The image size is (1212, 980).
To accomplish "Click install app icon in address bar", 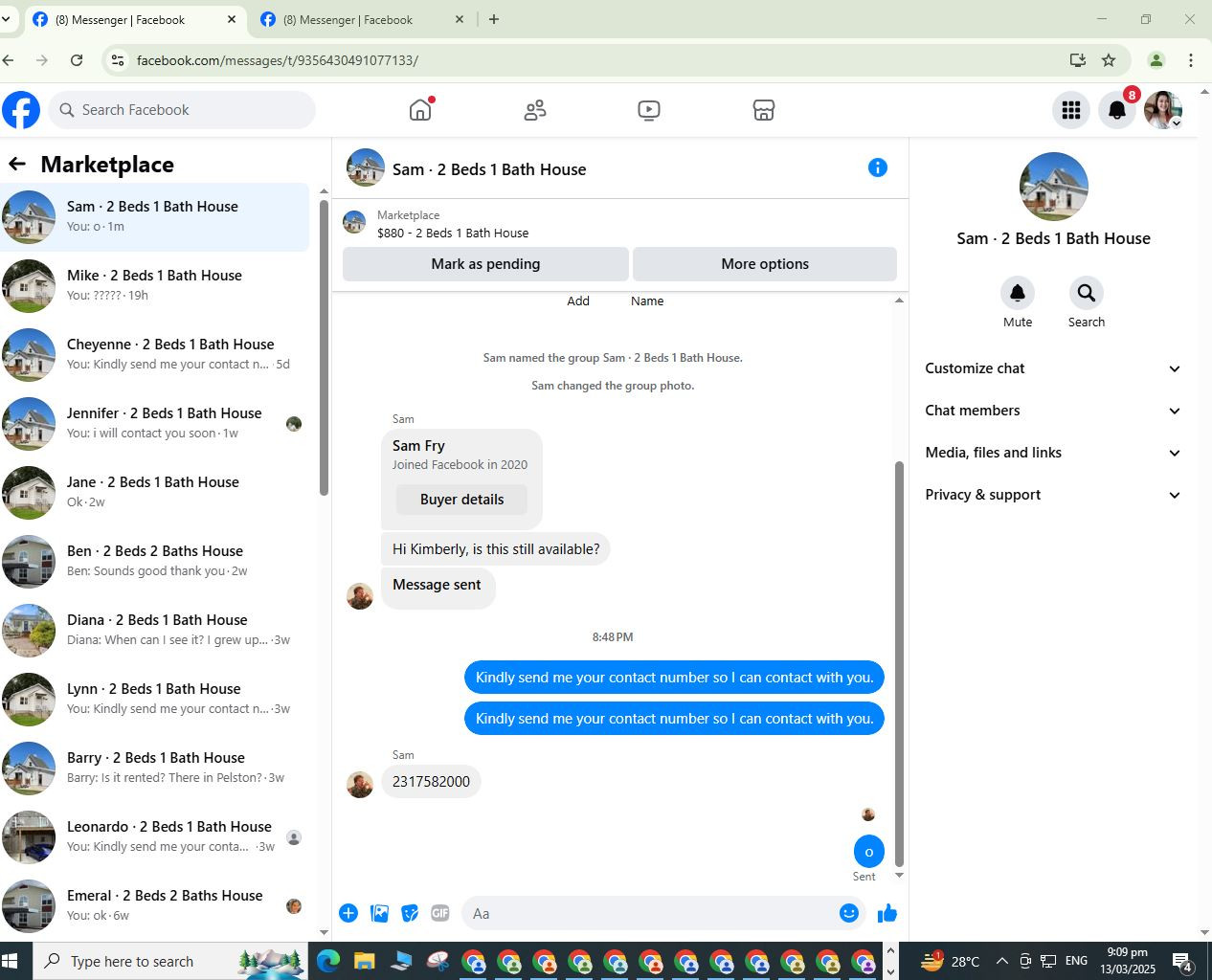I will click(1078, 60).
